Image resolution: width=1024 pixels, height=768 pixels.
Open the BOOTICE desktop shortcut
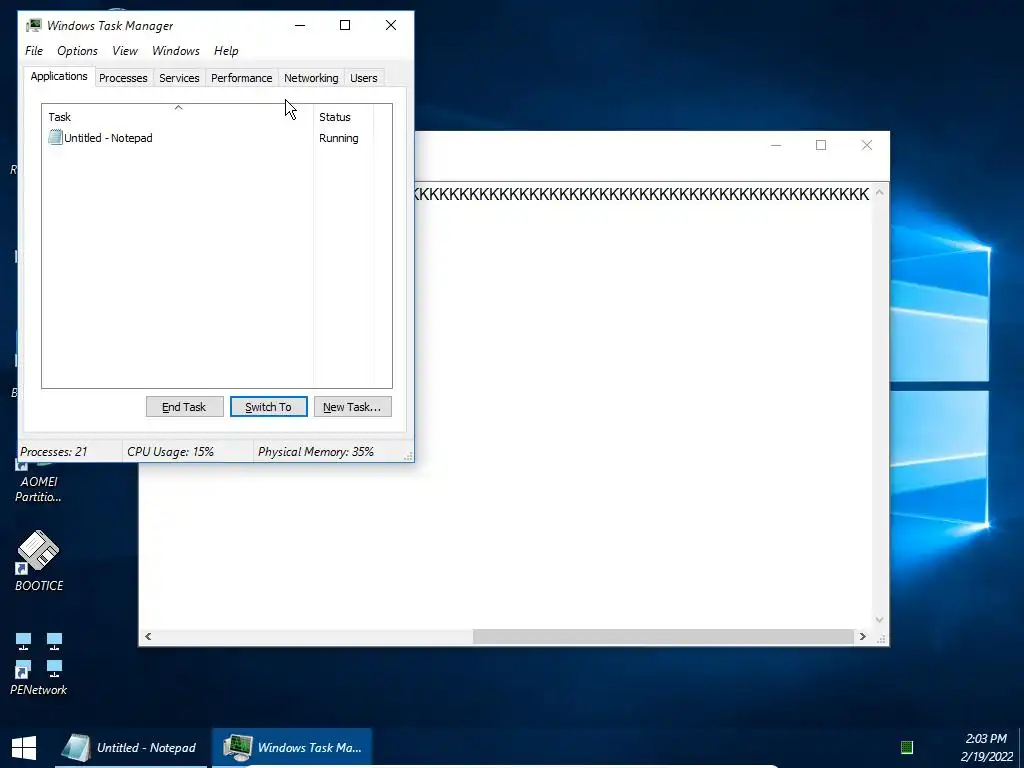click(x=39, y=562)
